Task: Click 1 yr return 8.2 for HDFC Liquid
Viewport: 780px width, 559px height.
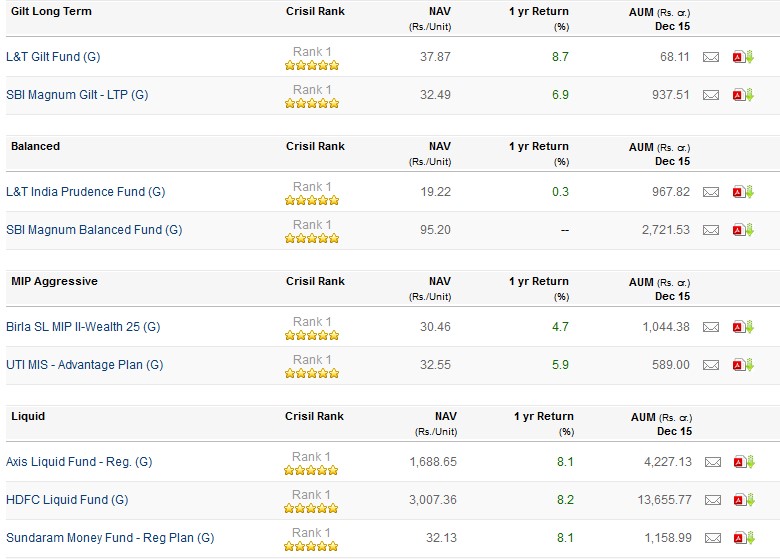Action: [565, 499]
